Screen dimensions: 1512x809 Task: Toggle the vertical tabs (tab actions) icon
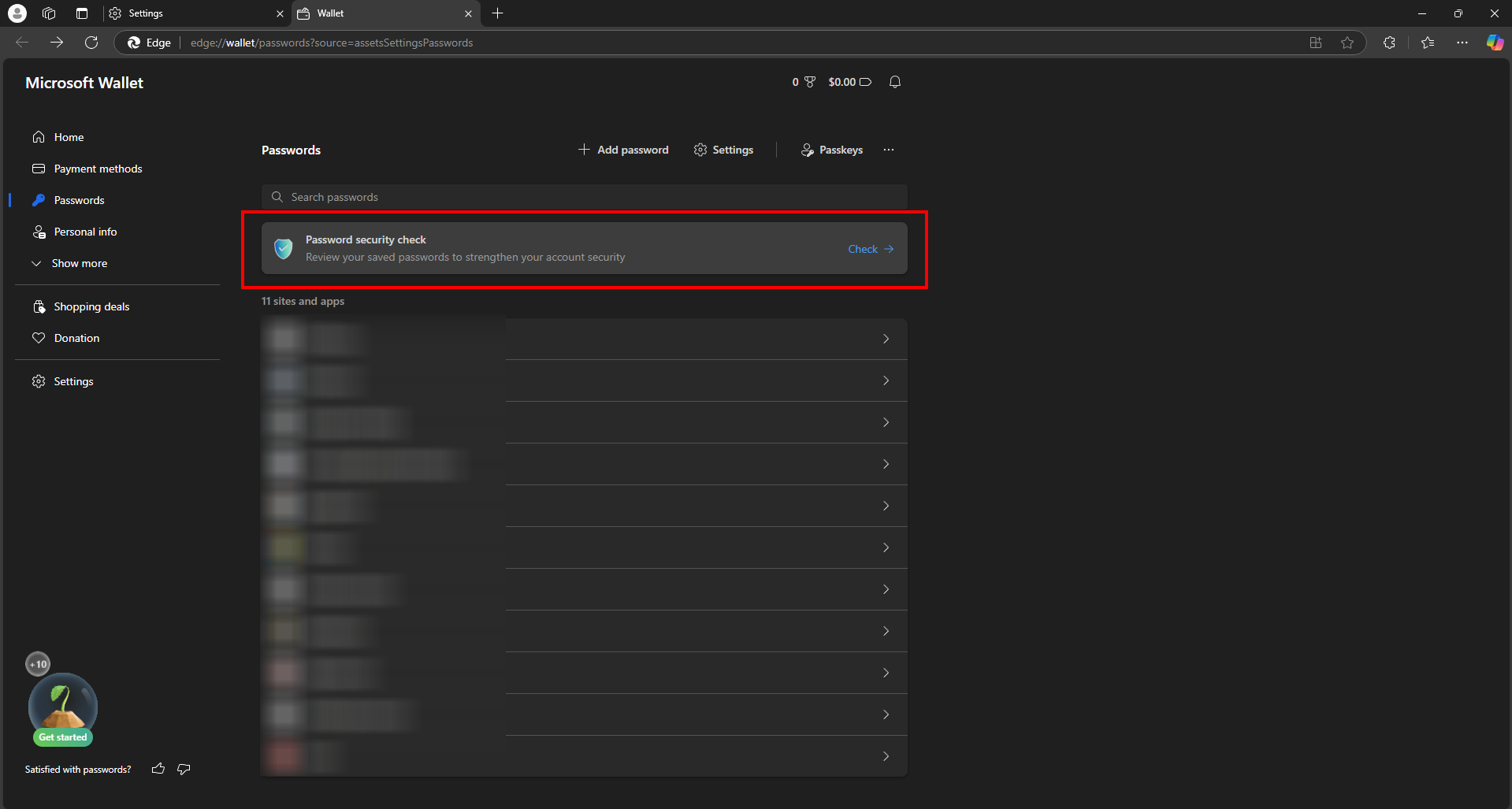click(x=82, y=13)
